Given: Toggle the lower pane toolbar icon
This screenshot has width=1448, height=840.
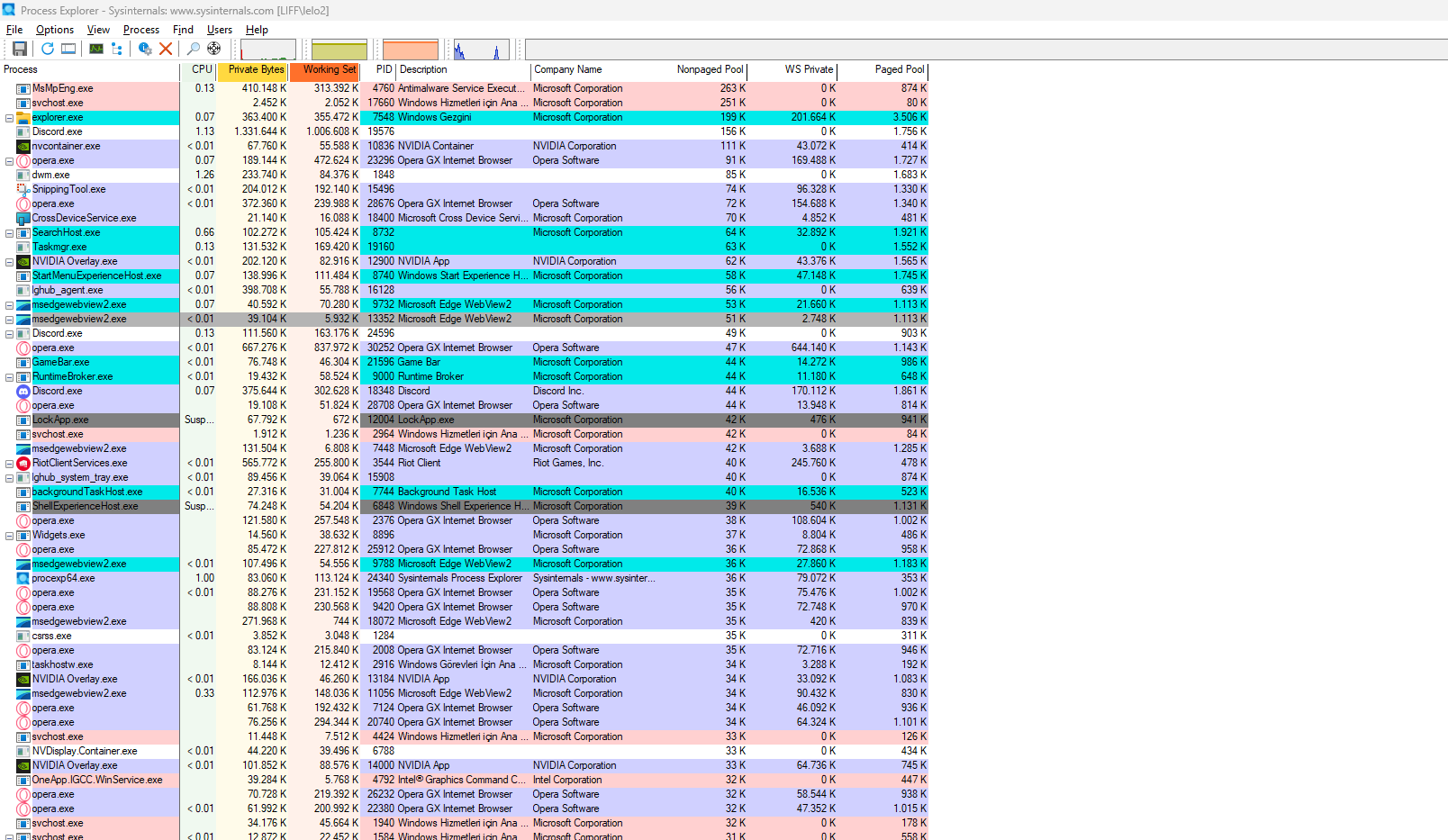Looking at the screenshot, I should 68,49.
